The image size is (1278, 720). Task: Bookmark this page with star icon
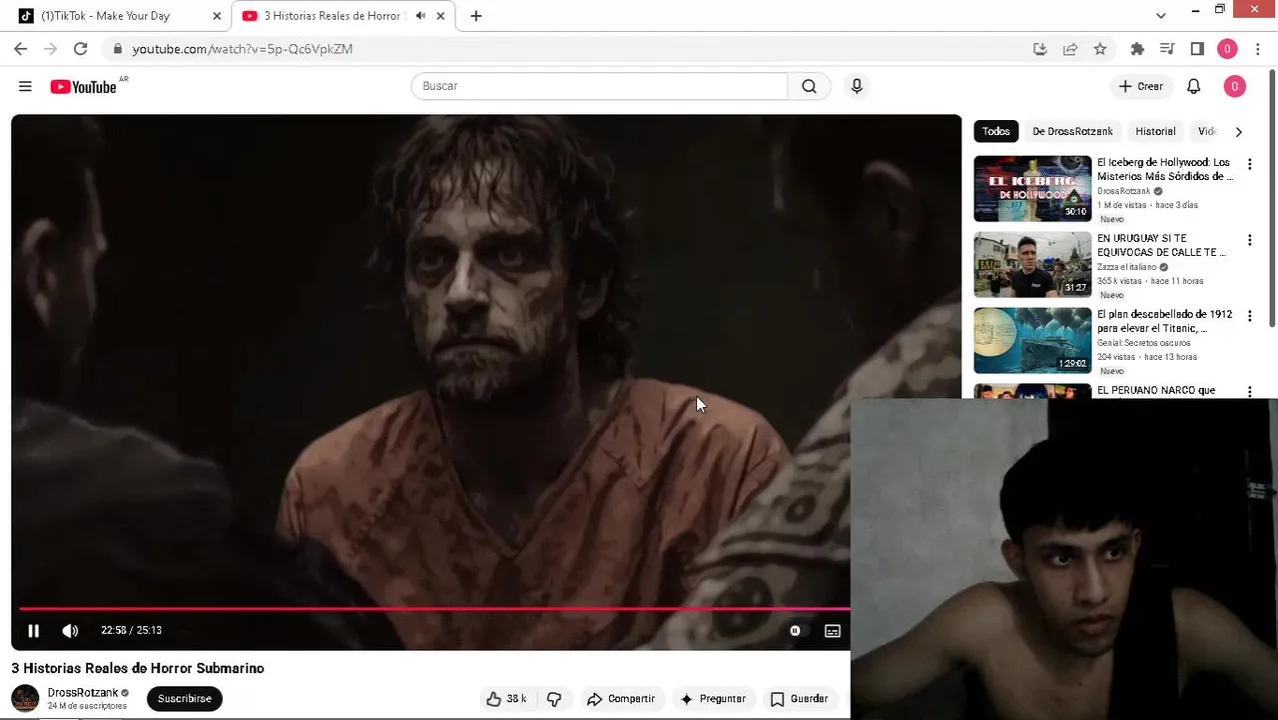(x=1100, y=49)
